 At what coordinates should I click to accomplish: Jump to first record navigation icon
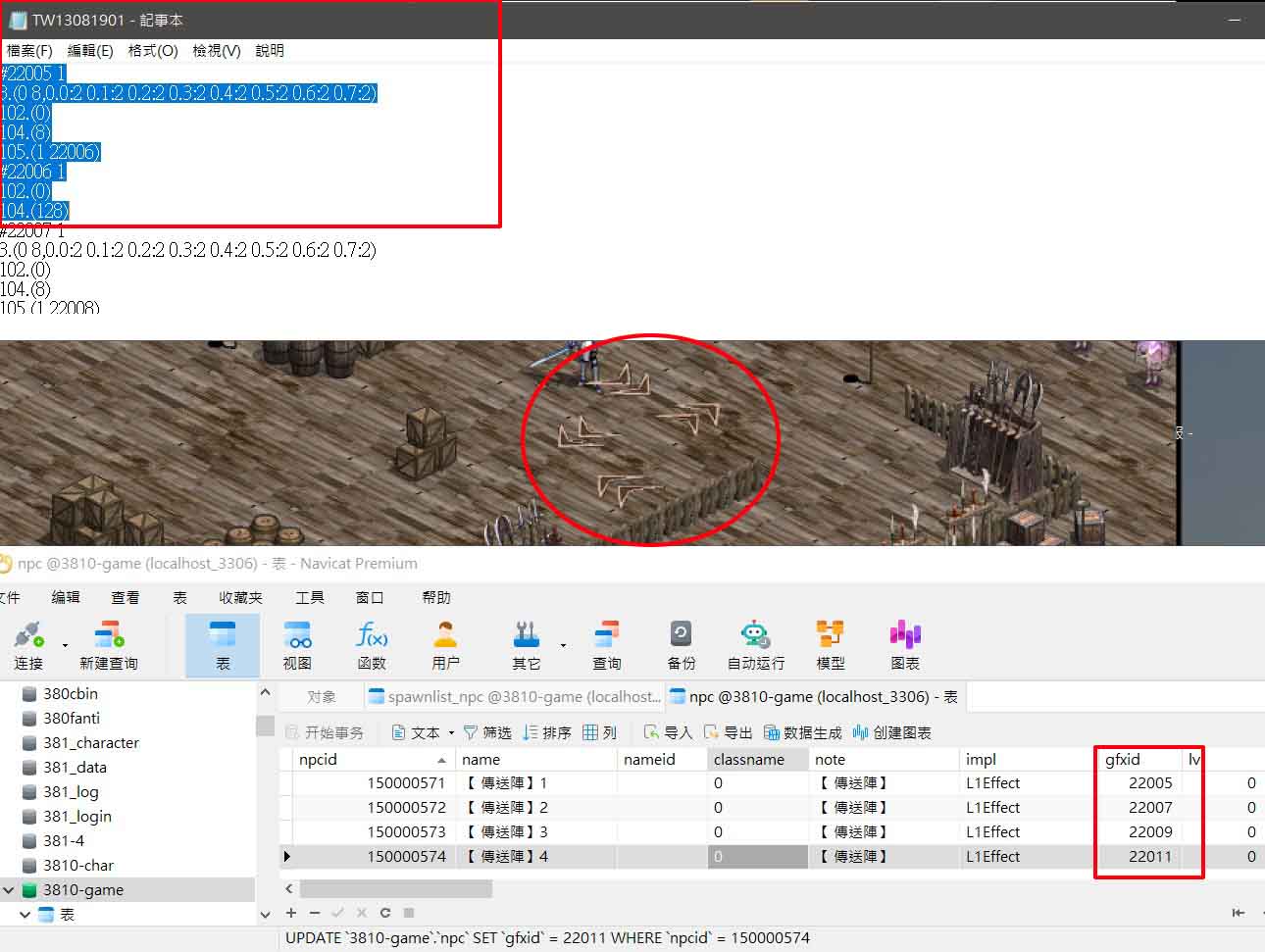1238,913
